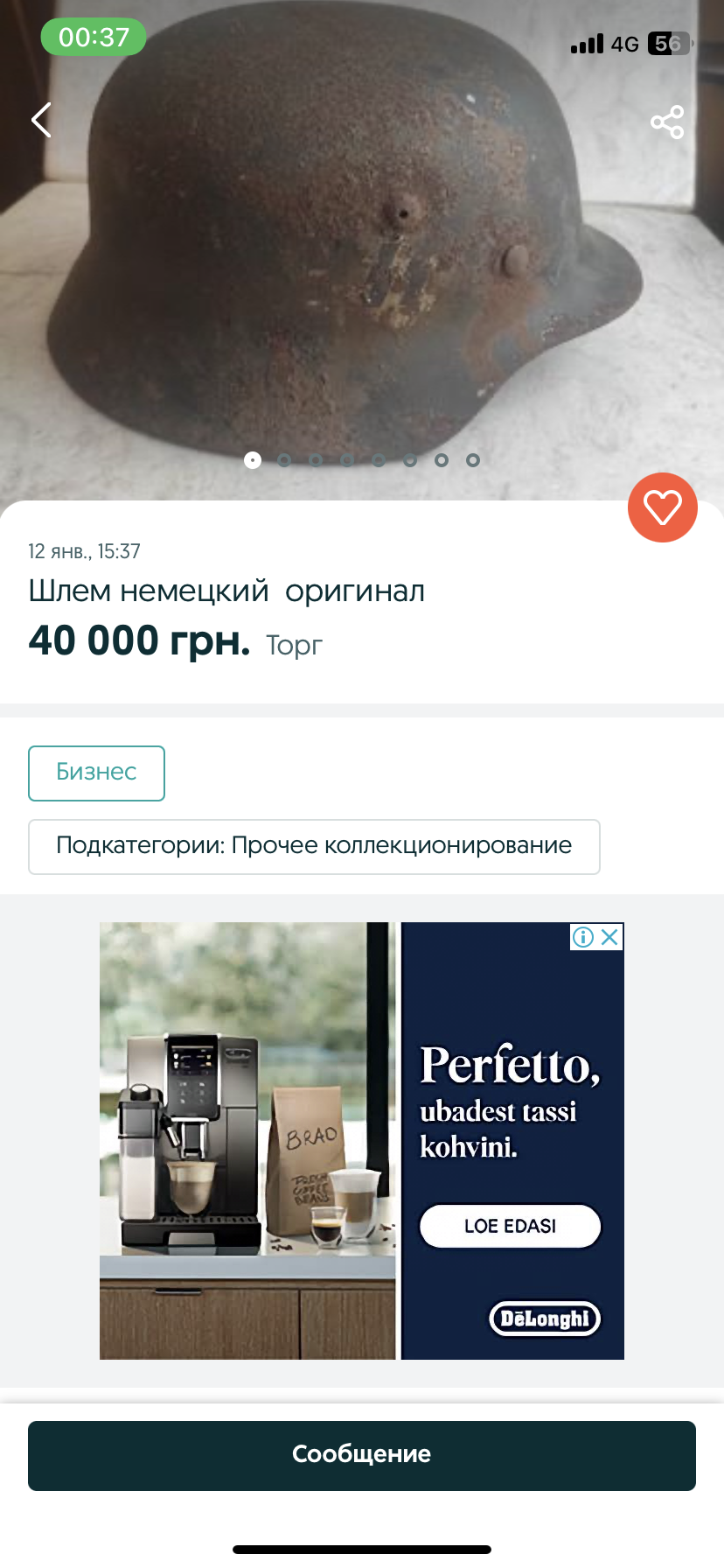
Task: Tap LOE EDASI in the ad
Action: coord(511,1226)
